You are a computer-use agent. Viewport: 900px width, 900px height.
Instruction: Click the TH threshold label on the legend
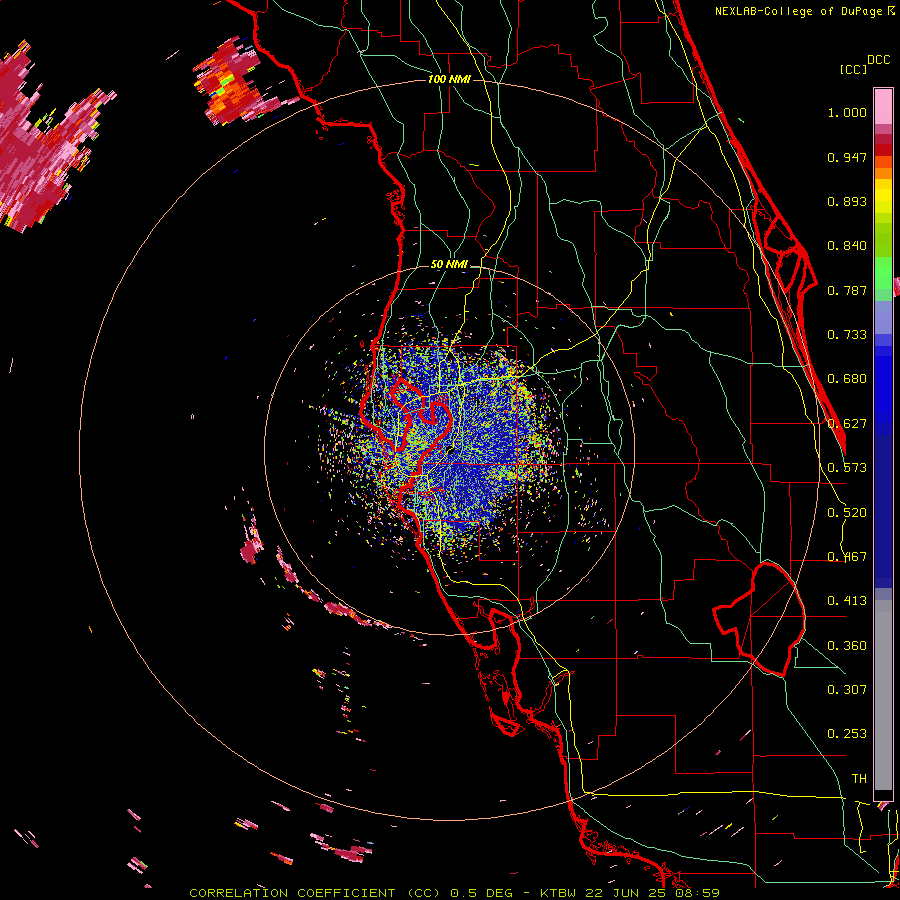859,779
